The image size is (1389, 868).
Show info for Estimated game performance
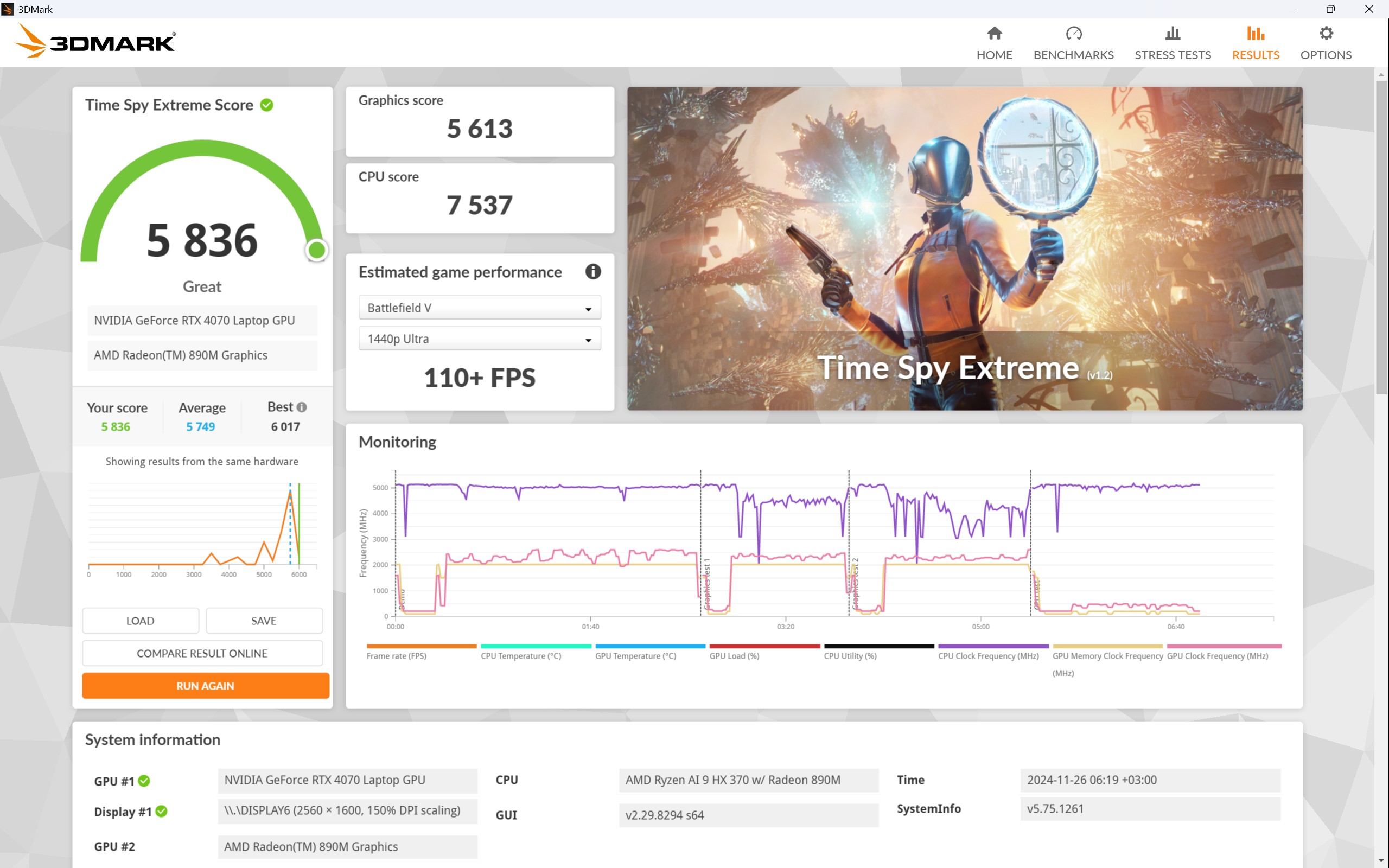(x=593, y=272)
